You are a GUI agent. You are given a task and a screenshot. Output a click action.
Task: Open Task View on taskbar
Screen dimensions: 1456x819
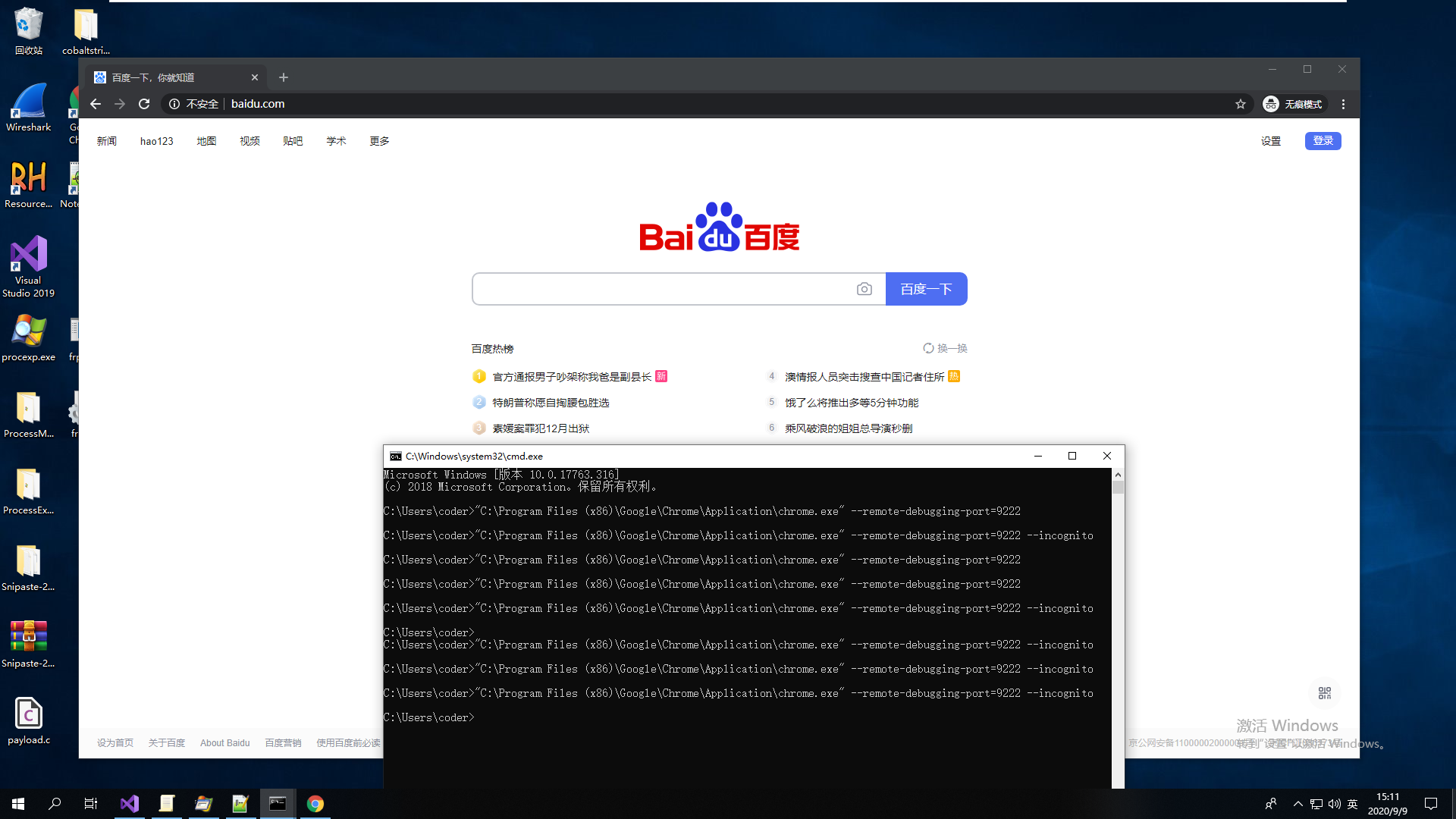tap(91, 804)
